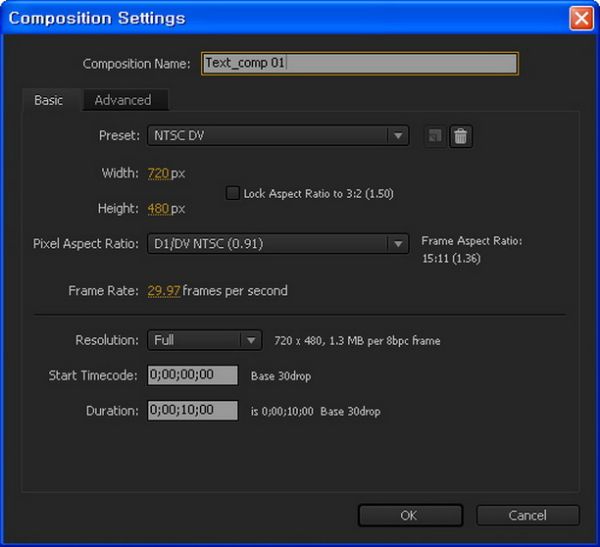This screenshot has height=547, width=600.
Task: Enable Lock Aspect Ratio to 3:2 checkbox
Action: (x=233, y=193)
